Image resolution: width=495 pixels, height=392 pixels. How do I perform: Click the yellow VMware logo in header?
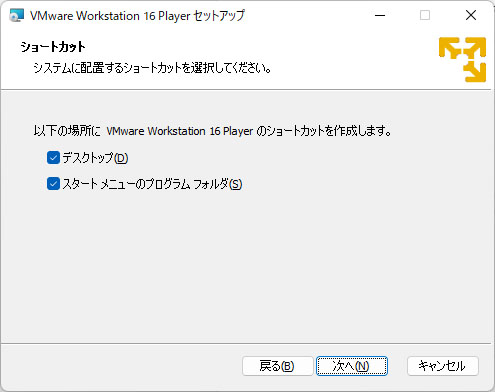click(462, 59)
